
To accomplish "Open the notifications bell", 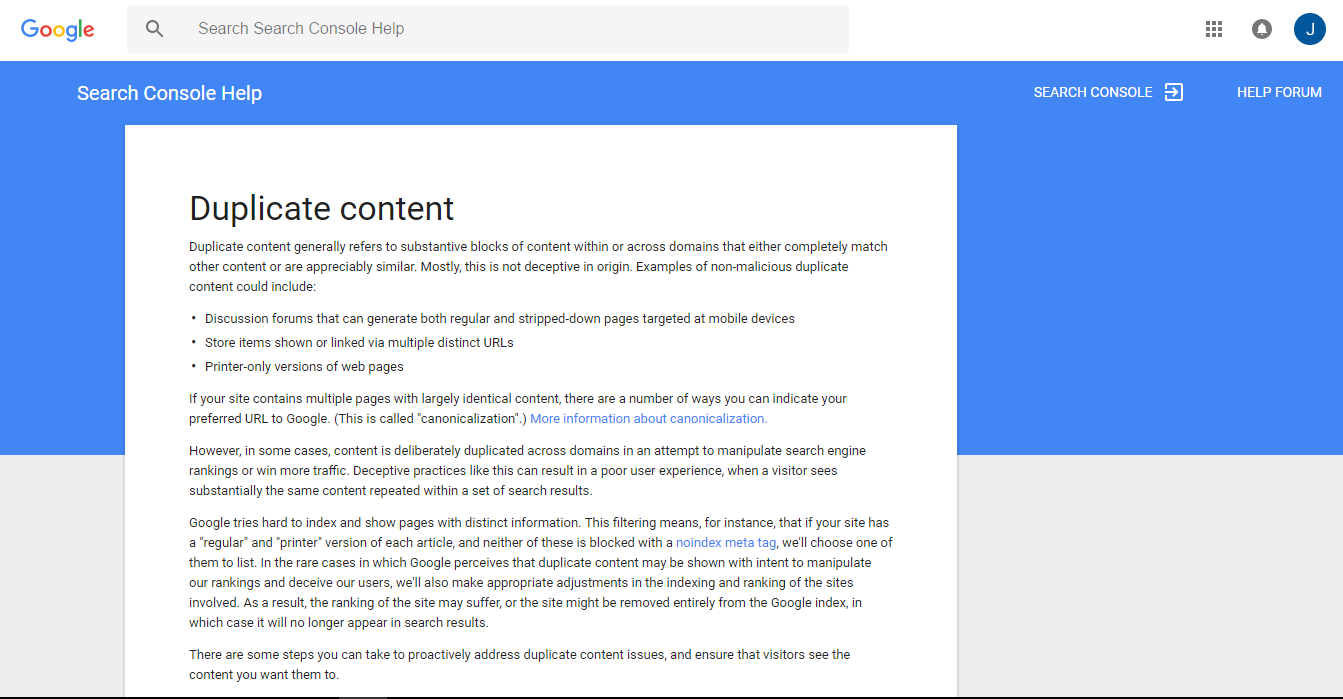I will point(1262,29).
